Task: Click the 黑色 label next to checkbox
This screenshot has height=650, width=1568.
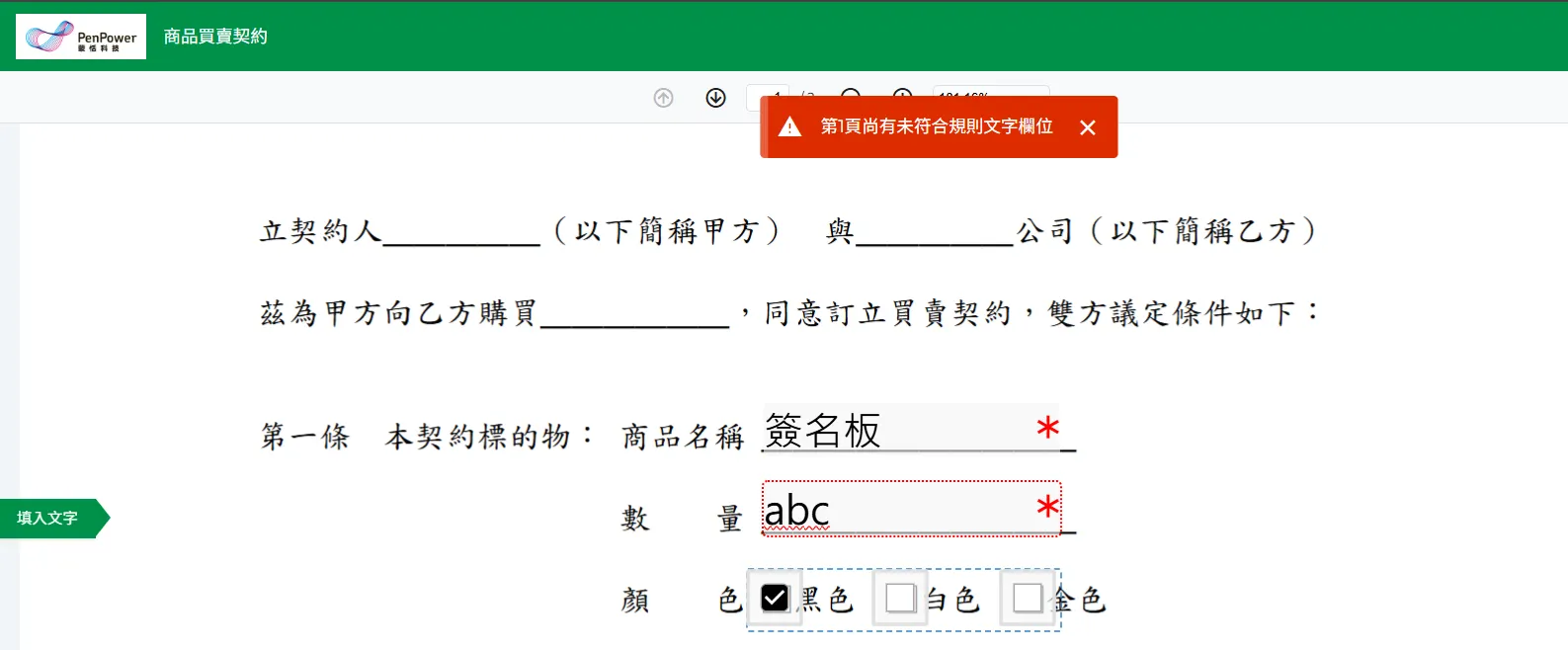Action: [x=826, y=600]
